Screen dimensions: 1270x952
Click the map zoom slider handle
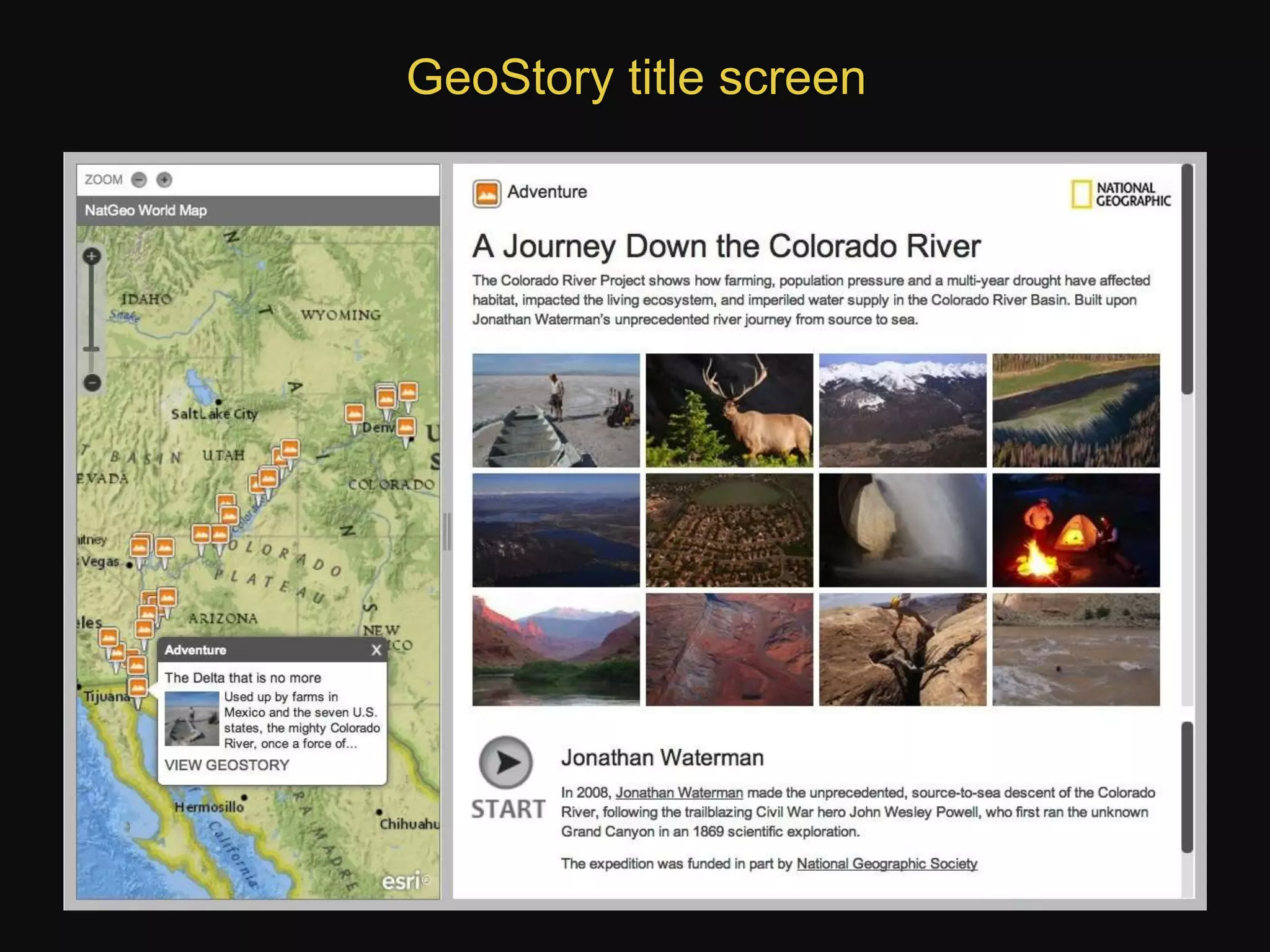tap(92, 349)
